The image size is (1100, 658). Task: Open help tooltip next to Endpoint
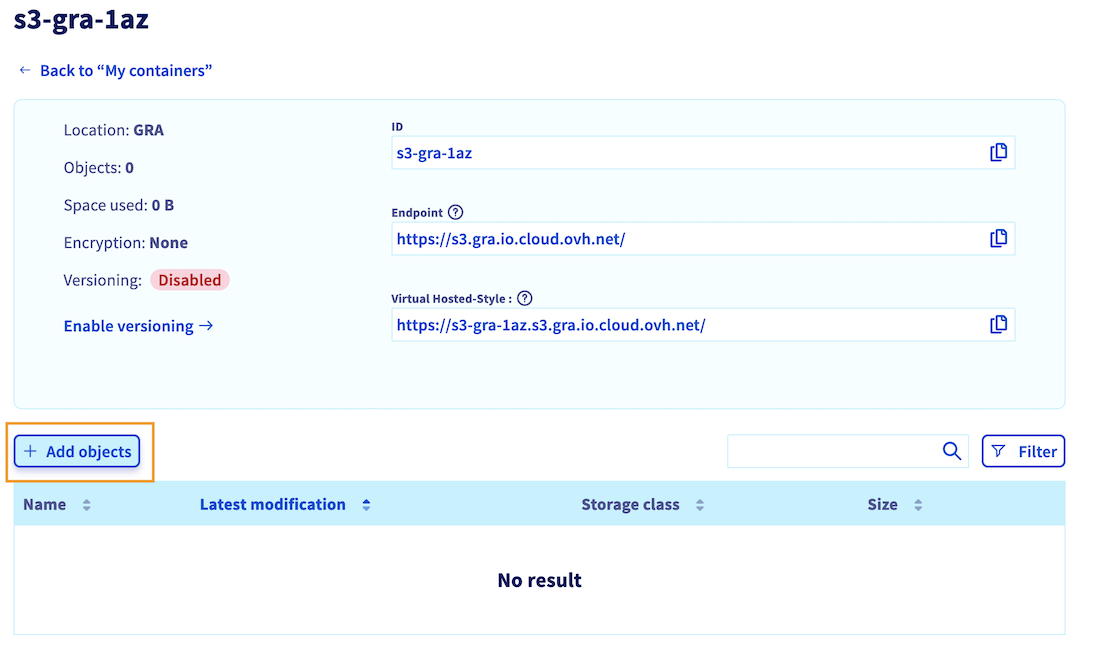pyautogui.click(x=456, y=212)
